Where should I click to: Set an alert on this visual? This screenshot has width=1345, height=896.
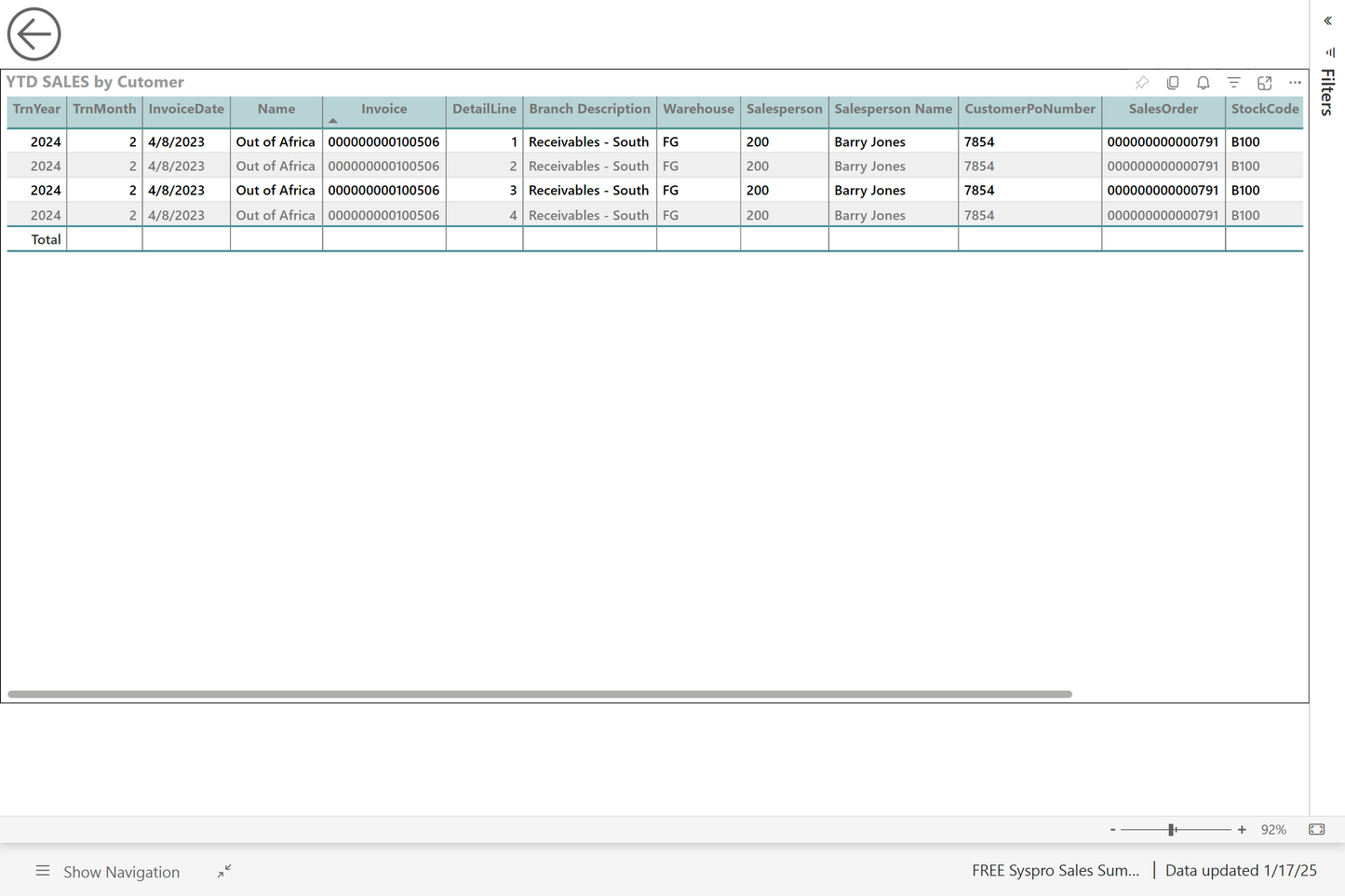(1204, 82)
